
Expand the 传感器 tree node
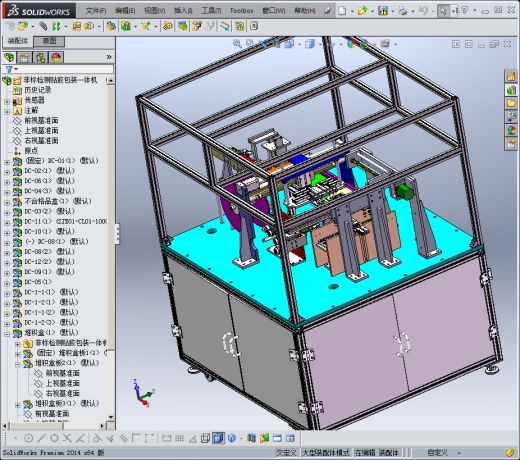coord(7,101)
